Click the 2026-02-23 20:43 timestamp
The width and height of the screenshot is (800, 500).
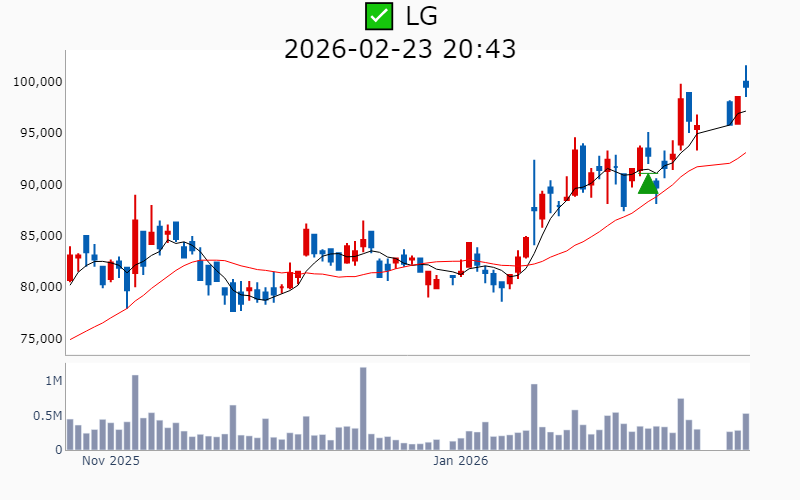400,48
